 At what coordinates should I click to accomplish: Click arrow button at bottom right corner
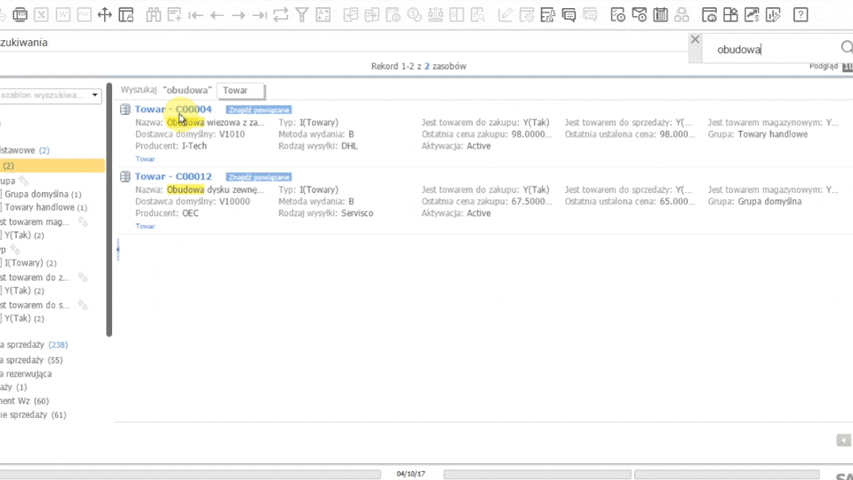[x=843, y=440]
